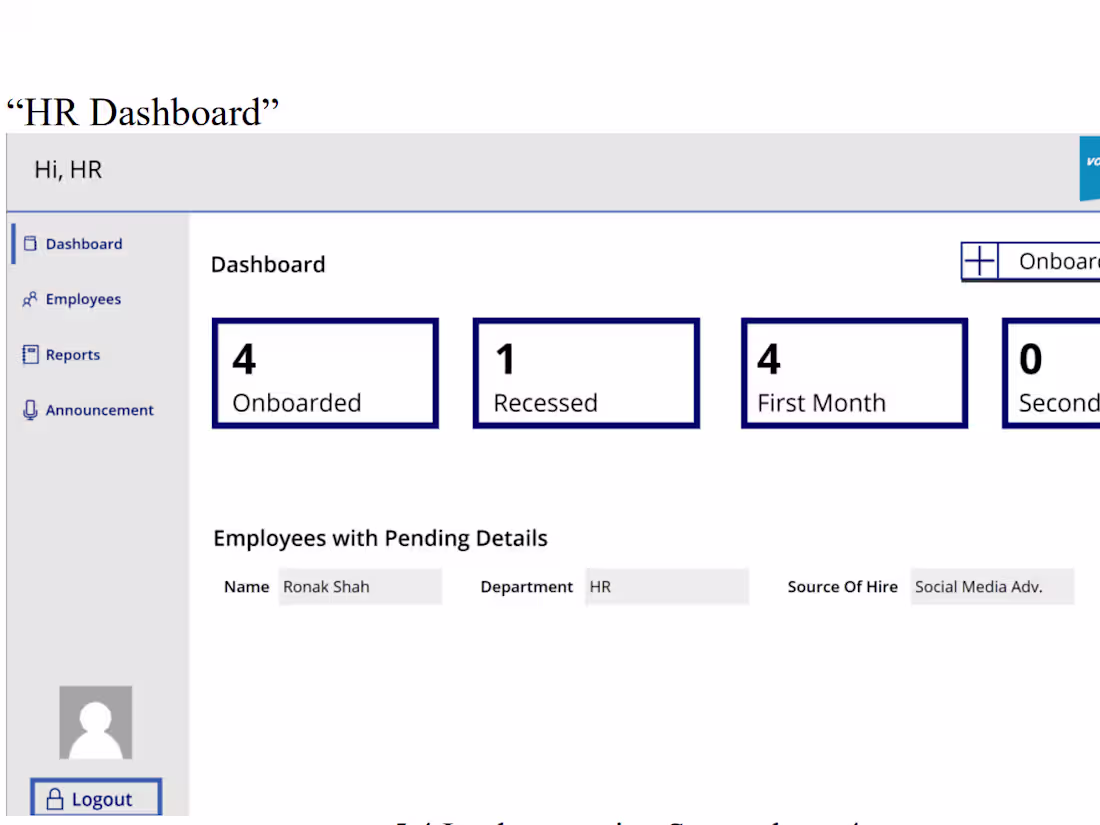Navigate to the Announcement section
This screenshot has height=825, width=1100.
[99, 409]
